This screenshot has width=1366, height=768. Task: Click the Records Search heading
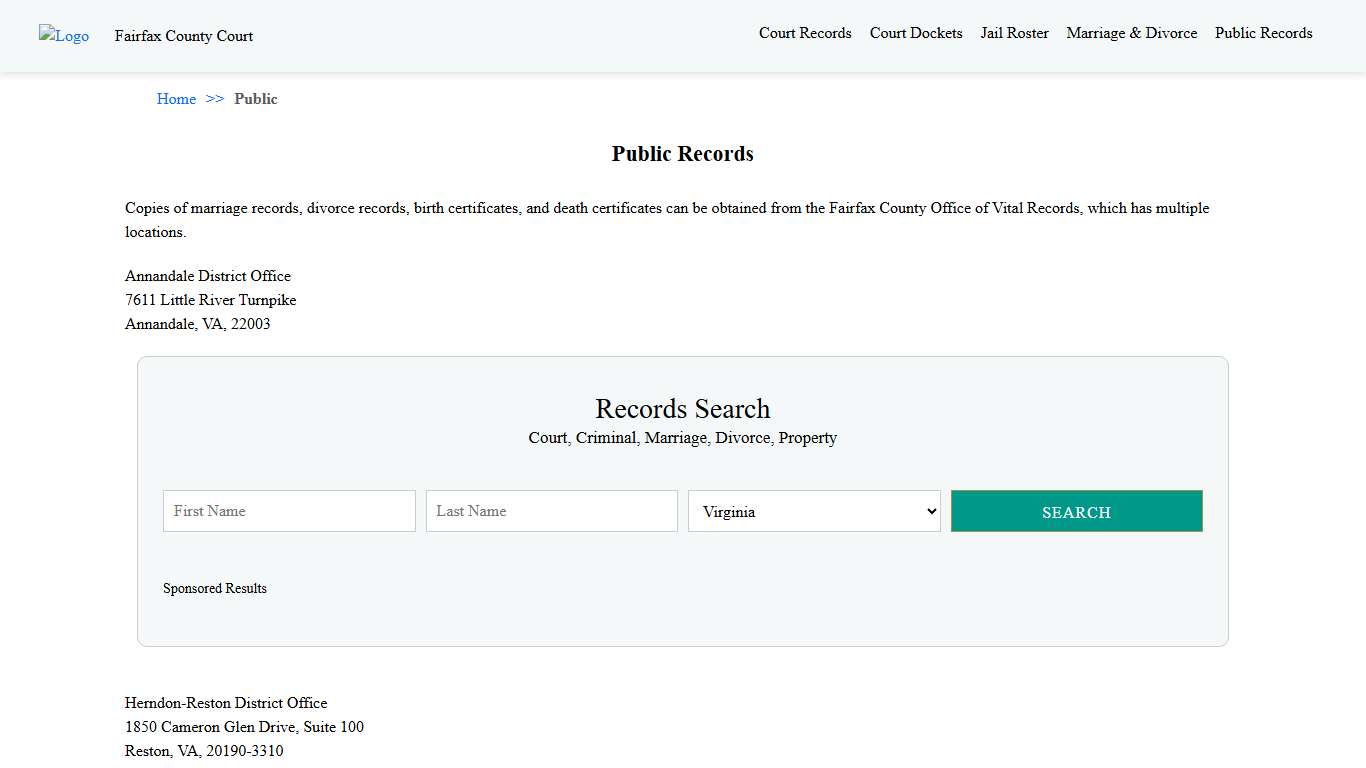[x=682, y=409]
